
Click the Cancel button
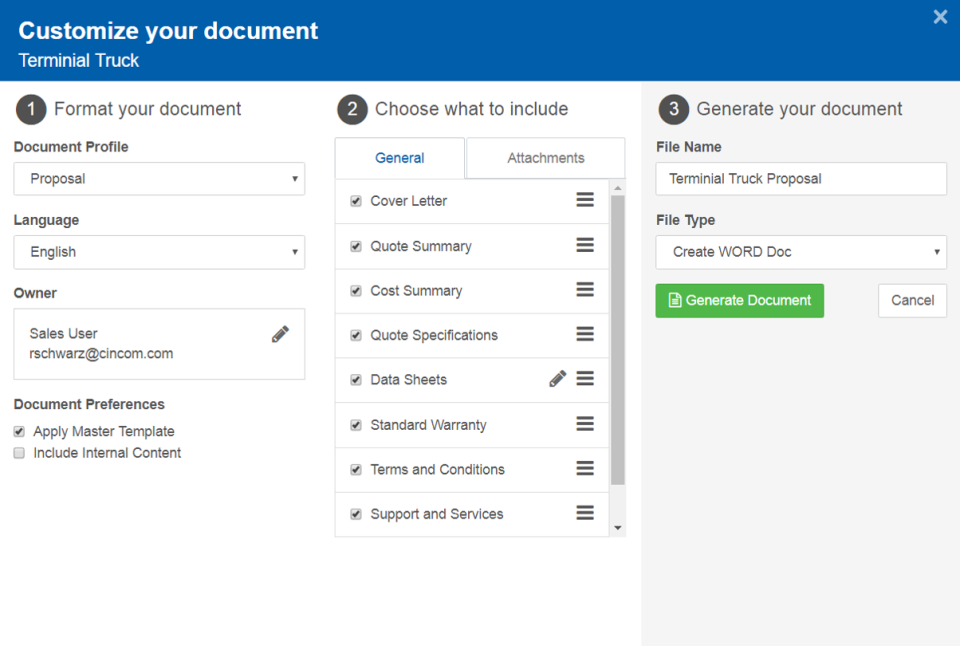(912, 300)
